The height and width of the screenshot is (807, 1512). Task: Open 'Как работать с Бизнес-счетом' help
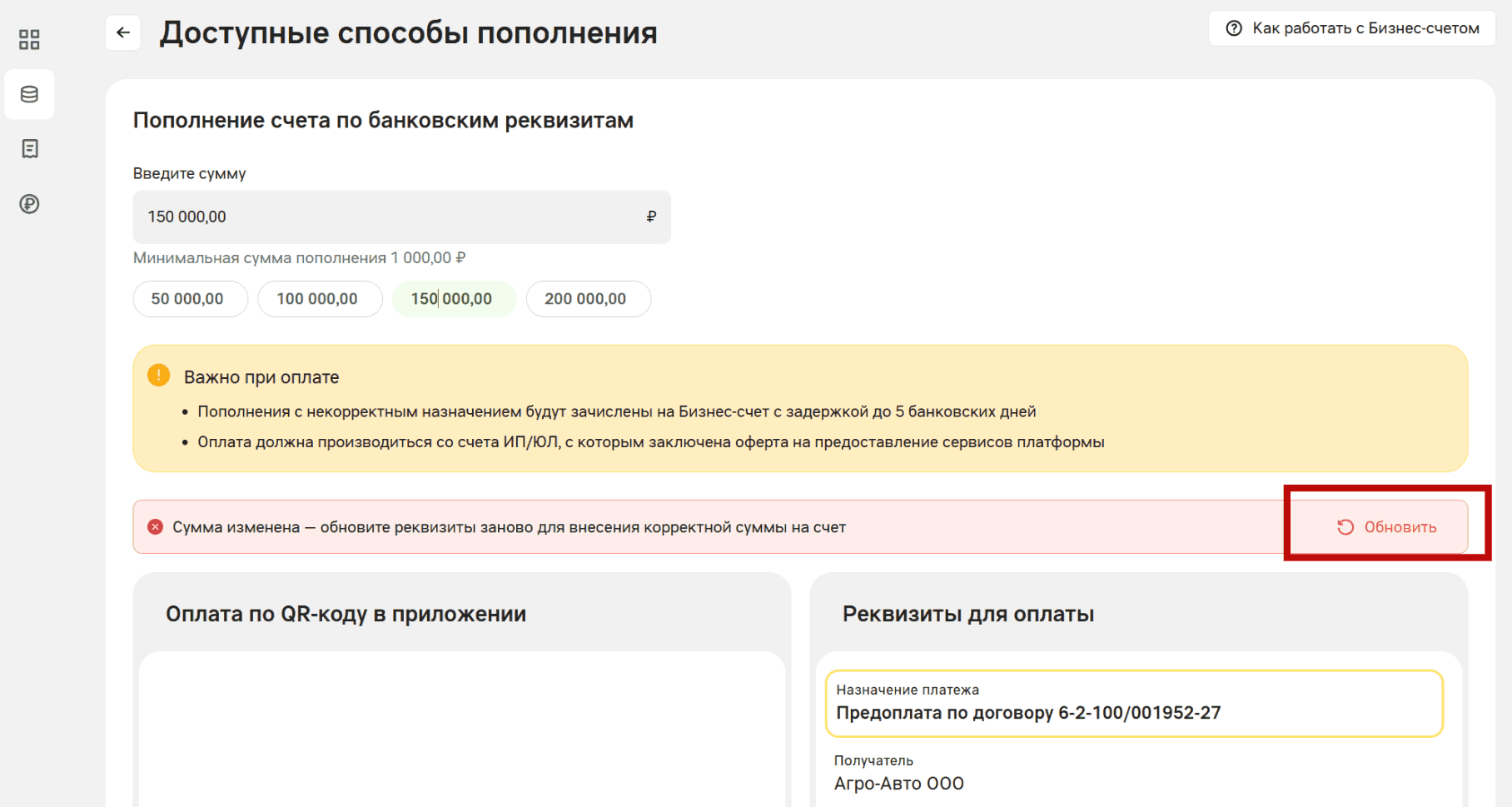point(1351,28)
